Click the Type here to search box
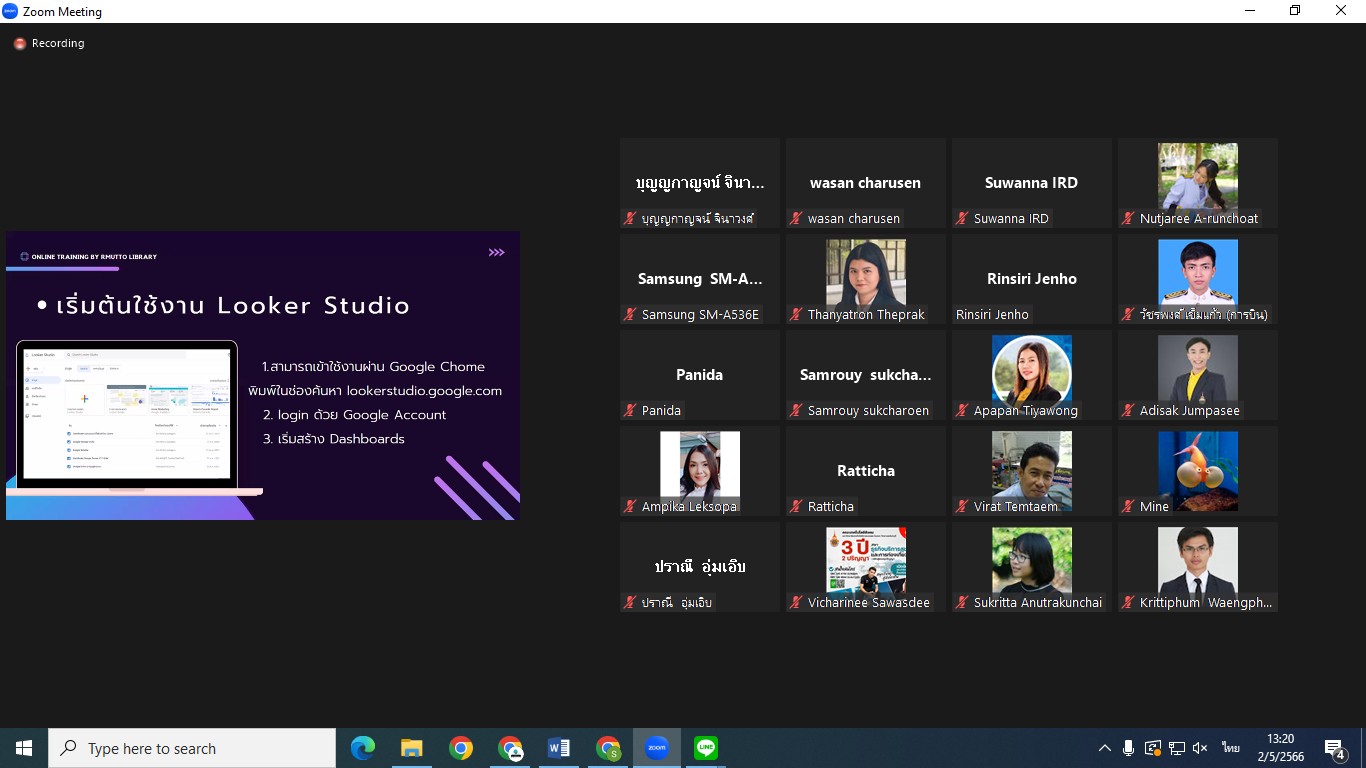The image size is (1366, 768). point(192,748)
